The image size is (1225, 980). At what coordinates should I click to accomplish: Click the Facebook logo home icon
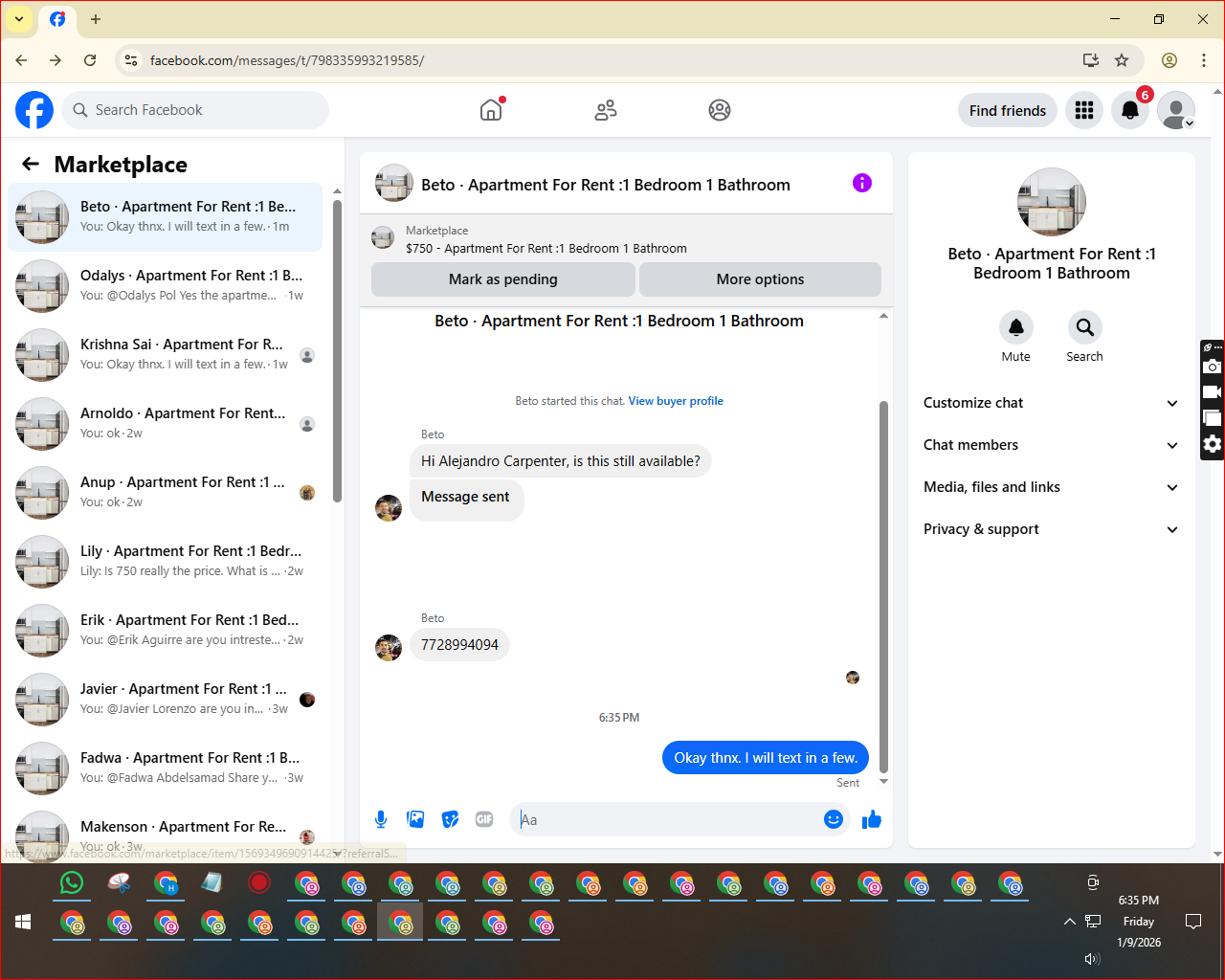pyautogui.click(x=34, y=110)
